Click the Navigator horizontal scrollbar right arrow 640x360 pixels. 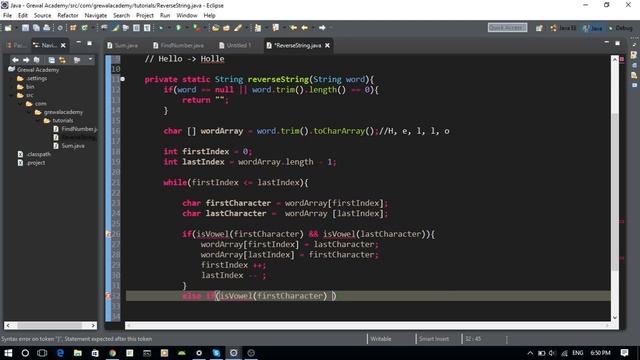93,325
